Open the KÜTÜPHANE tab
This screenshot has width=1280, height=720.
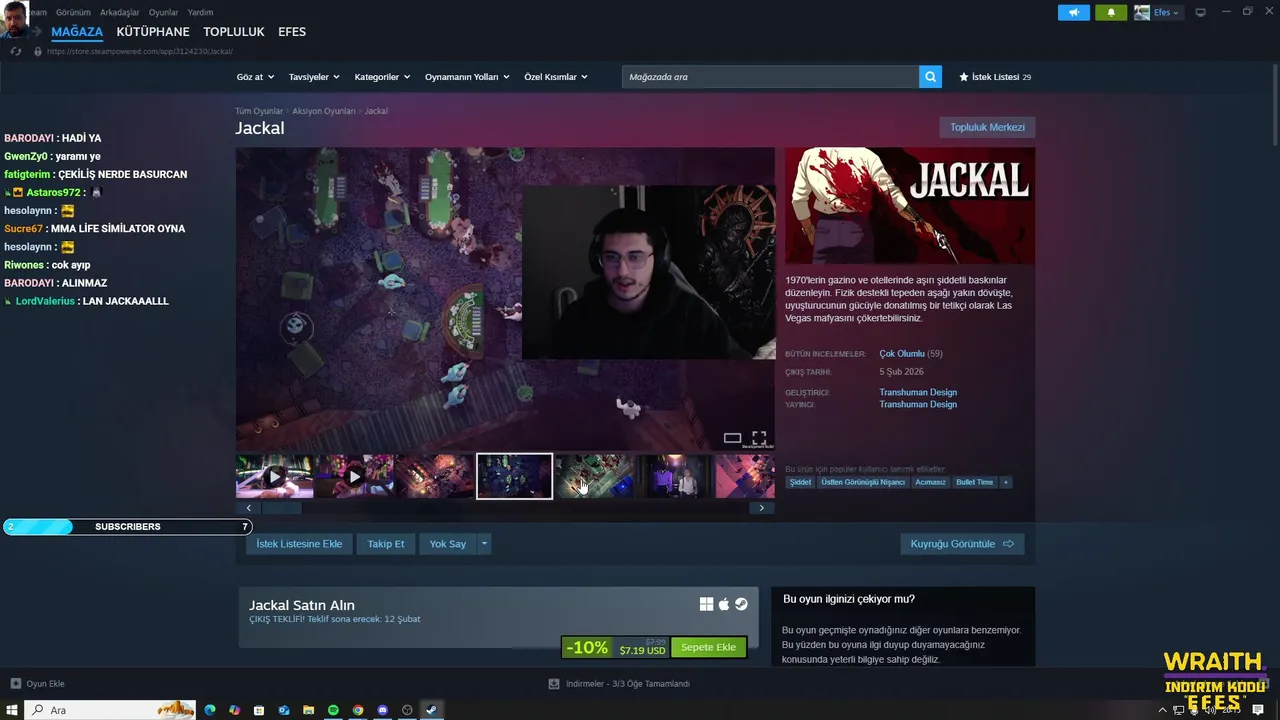(153, 32)
